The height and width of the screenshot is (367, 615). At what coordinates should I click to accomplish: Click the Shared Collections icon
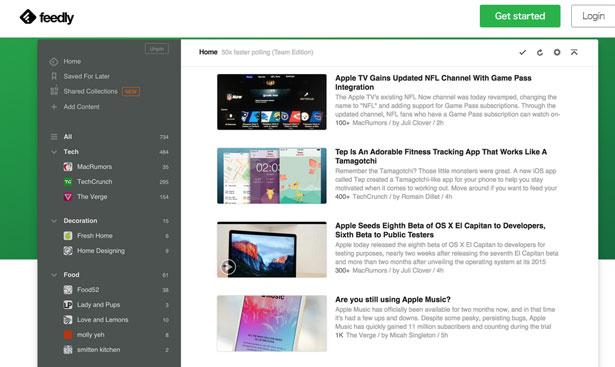point(54,91)
